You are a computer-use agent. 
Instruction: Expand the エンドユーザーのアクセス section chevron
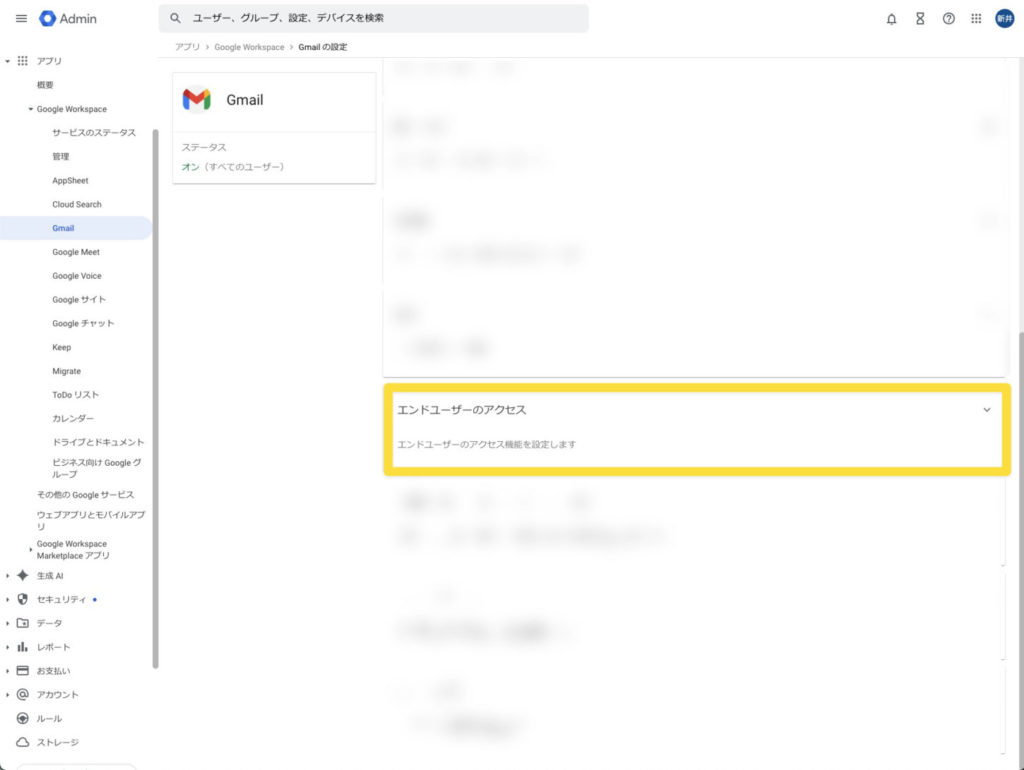987,410
